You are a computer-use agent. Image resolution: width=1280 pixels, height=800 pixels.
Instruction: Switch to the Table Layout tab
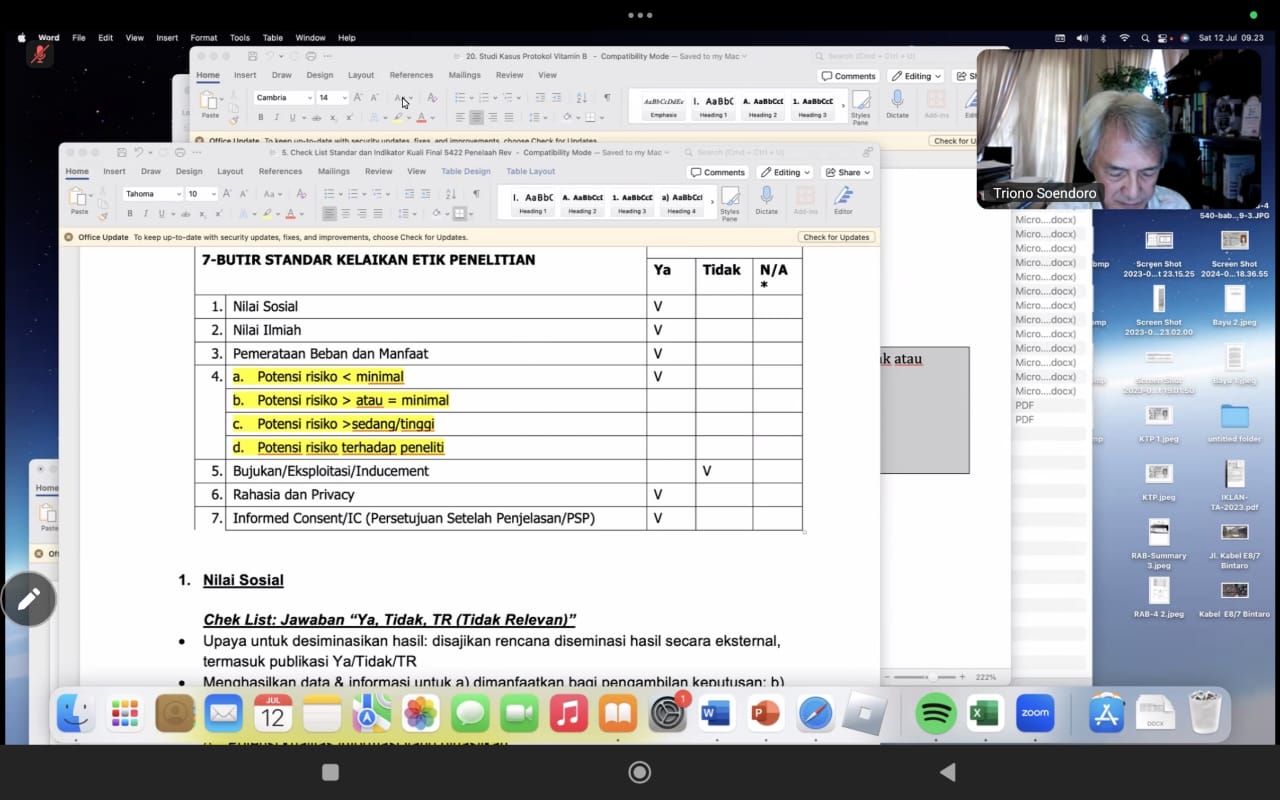[x=531, y=172]
